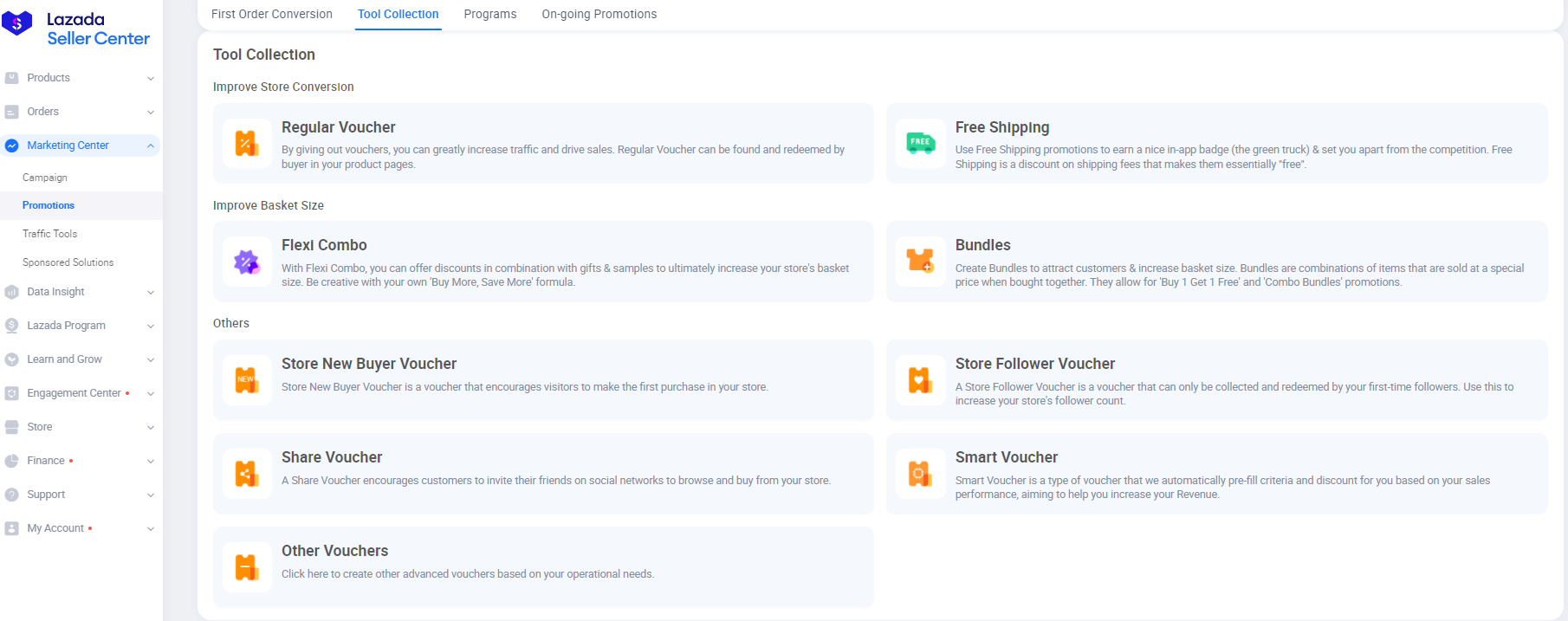Open the Lazada Seller Center logo

point(76,29)
